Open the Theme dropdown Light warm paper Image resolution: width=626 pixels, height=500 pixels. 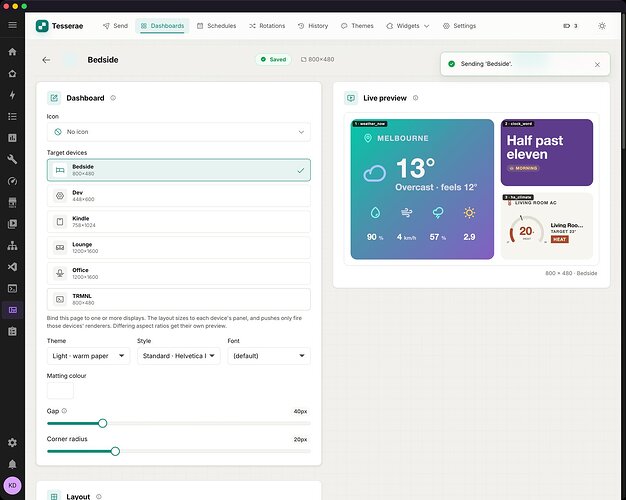tap(88, 356)
